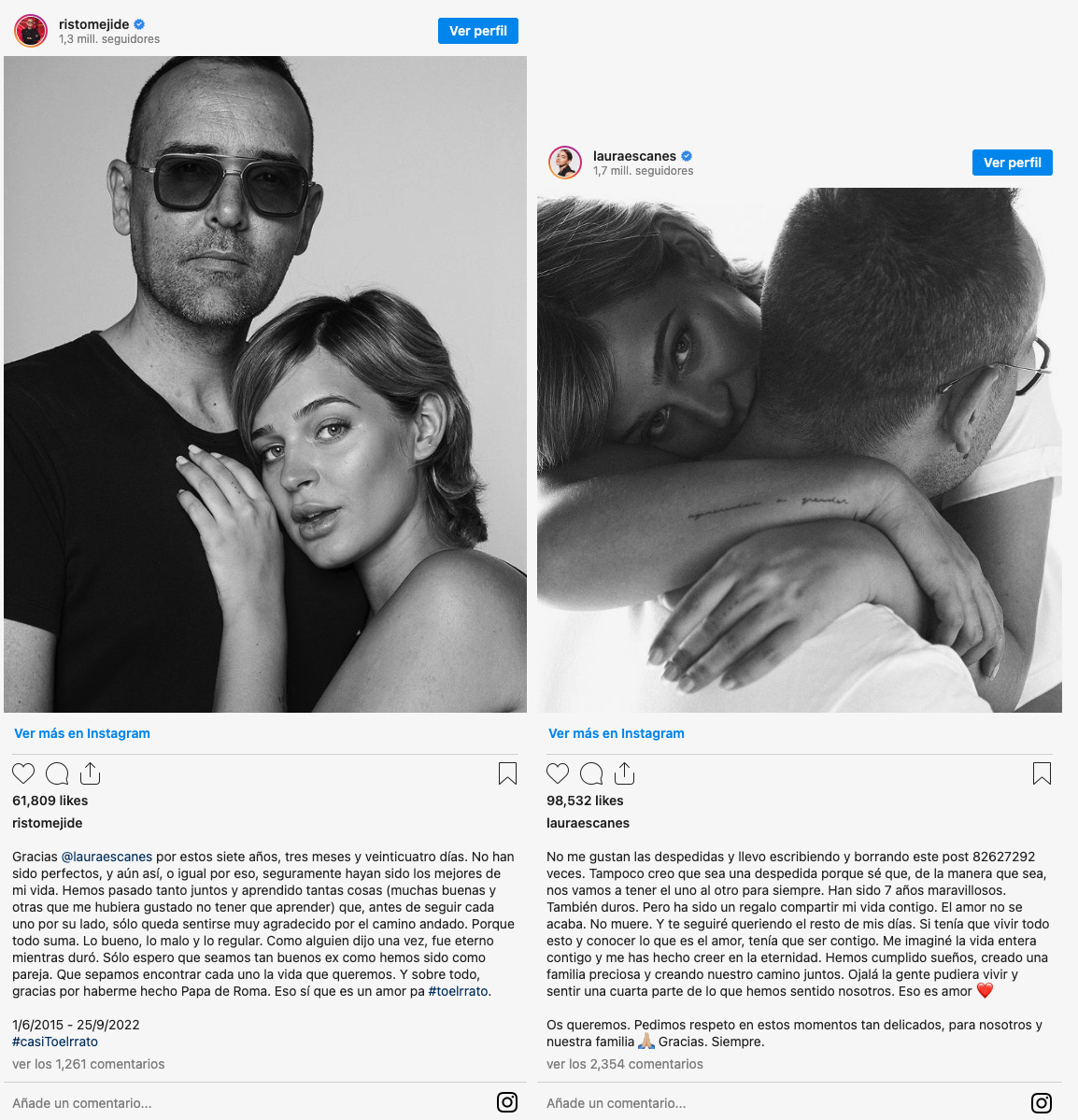Focus comment field under lauraescanes post
Image resolution: width=1078 pixels, height=1120 pixels.
782,1103
